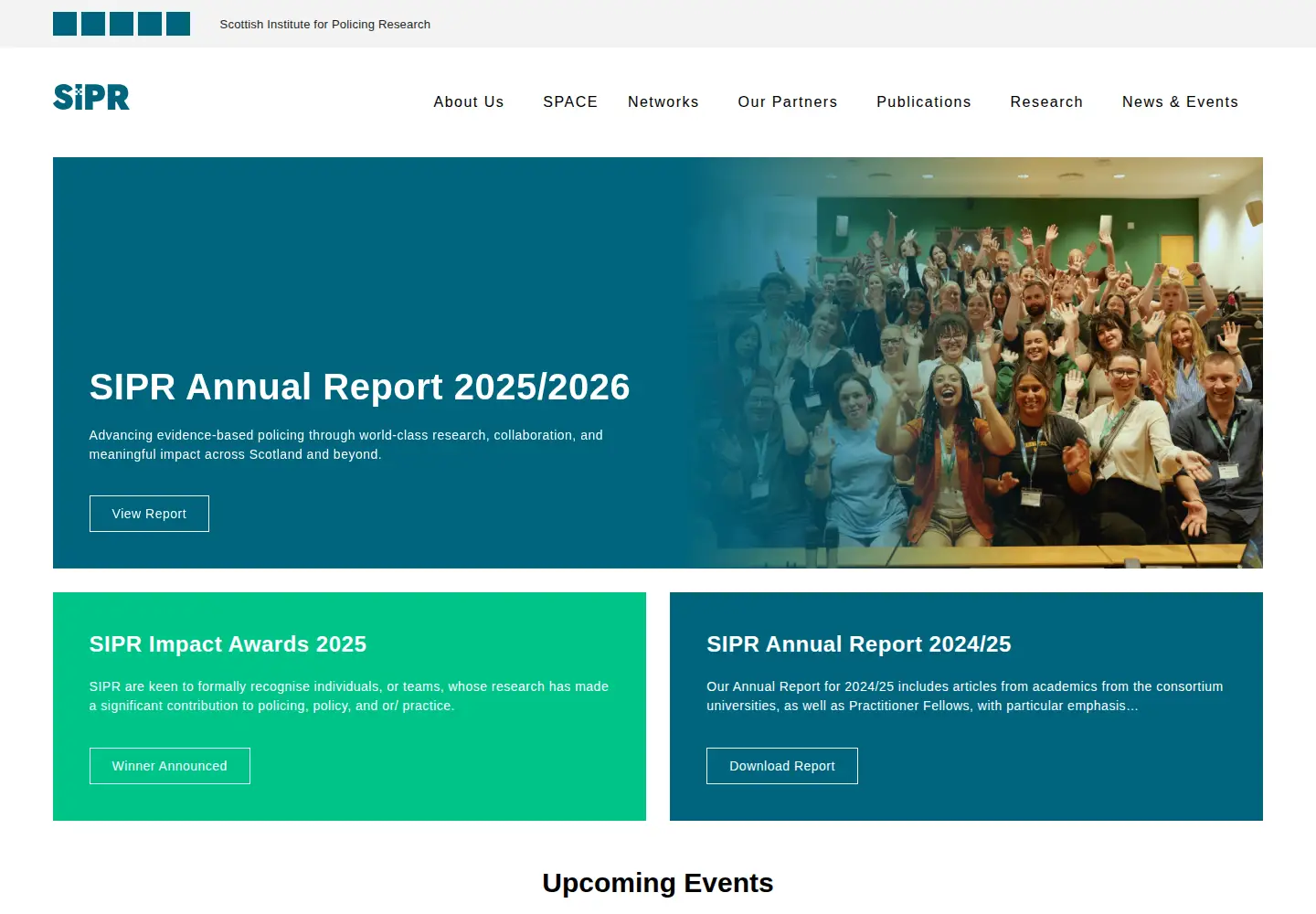Select Publications in the navigation
Viewport: 1316px width, 914px height.
tap(924, 101)
